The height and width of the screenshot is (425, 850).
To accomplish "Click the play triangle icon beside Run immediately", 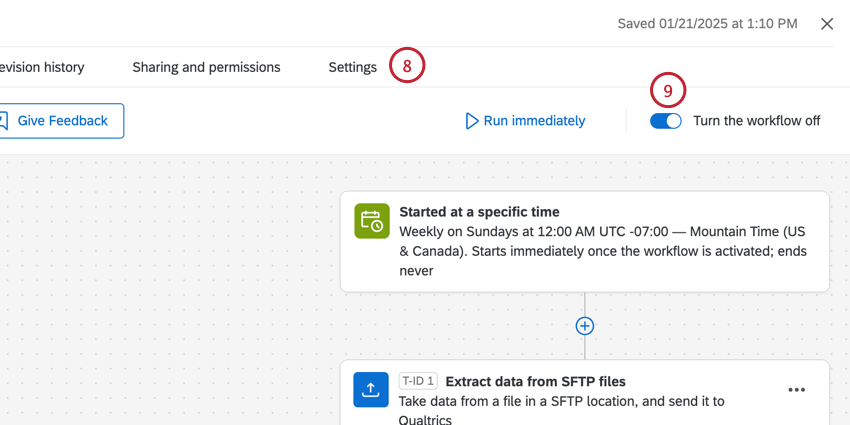I will coord(472,121).
